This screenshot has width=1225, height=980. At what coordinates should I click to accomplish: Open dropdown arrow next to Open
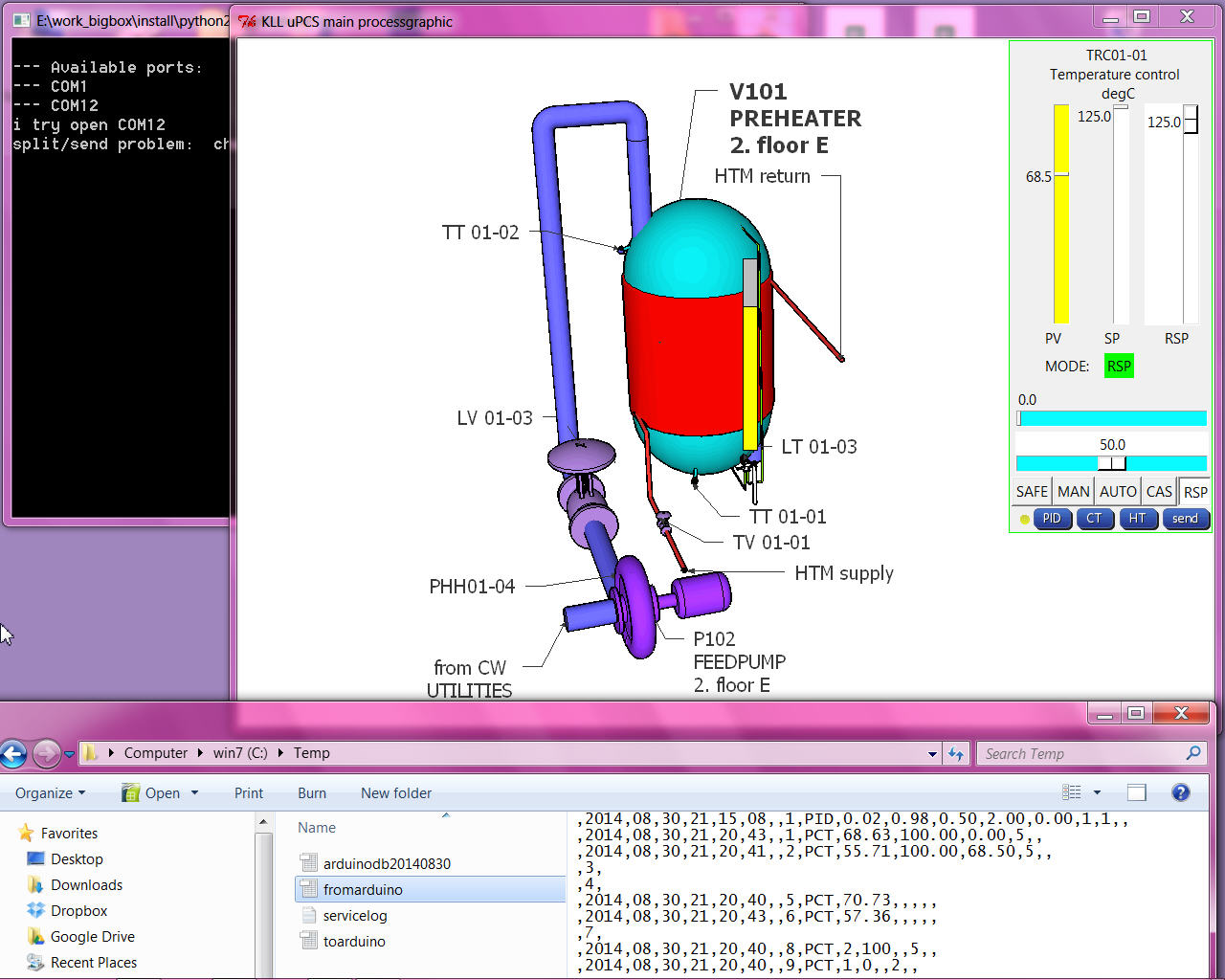[195, 793]
